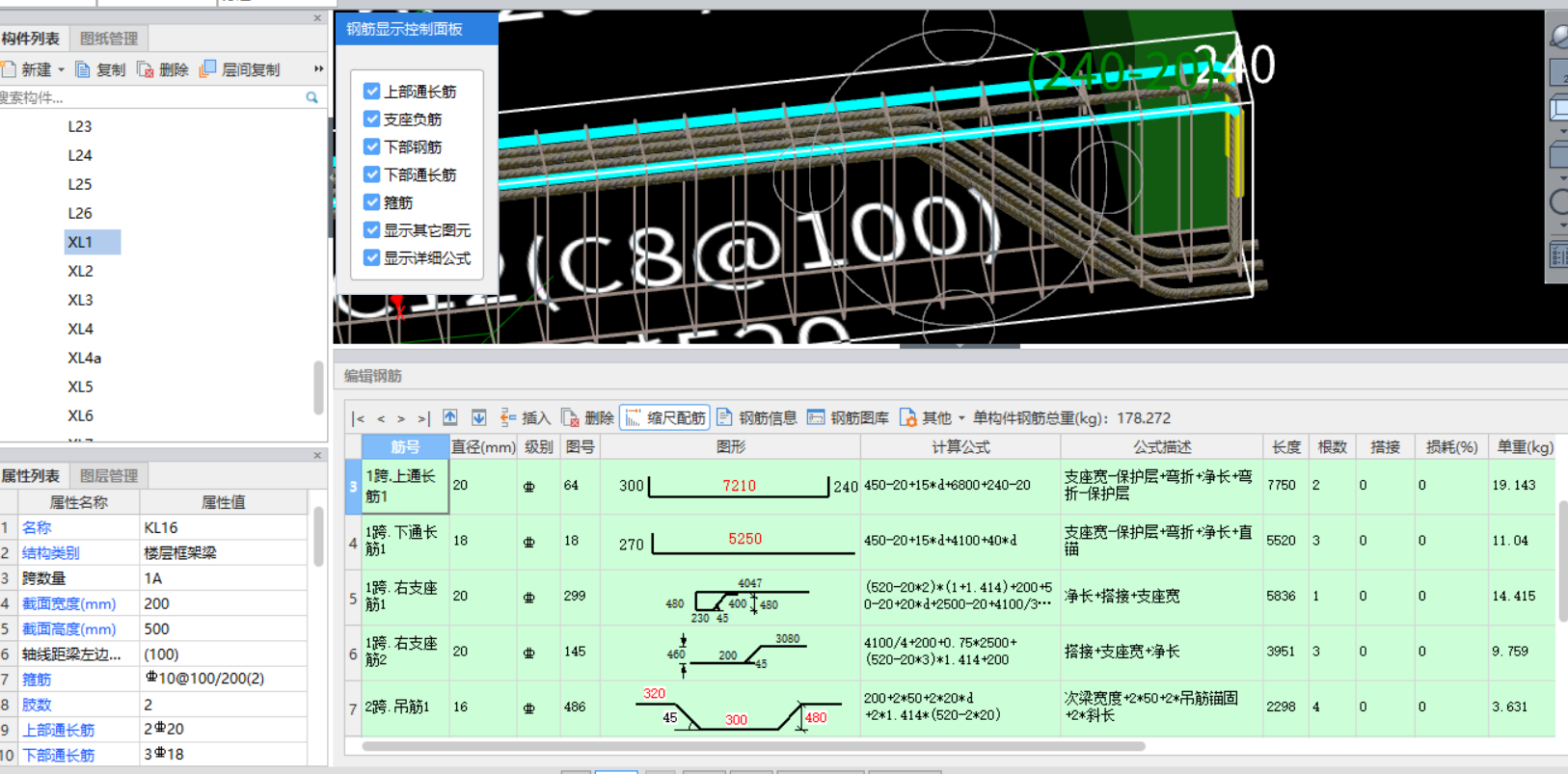Viewport: 1568px width, 774px height.
Task: Go to last rebar record (>|)
Action: [x=423, y=418]
